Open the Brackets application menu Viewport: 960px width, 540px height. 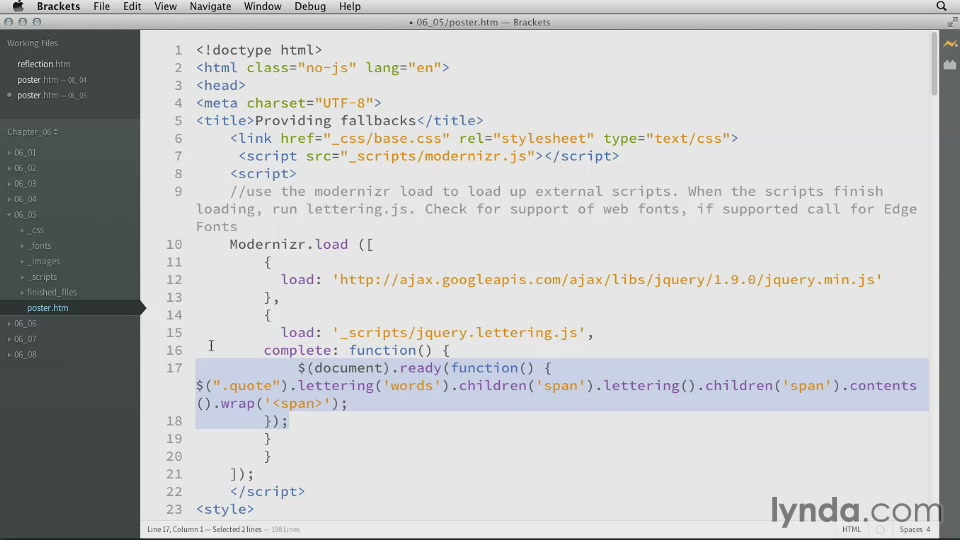(x=58, y=6)
